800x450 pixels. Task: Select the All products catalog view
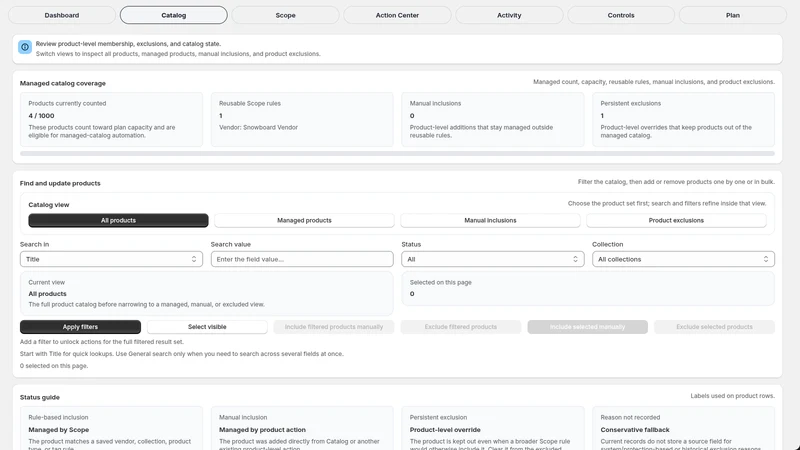[x=118, y=220]
